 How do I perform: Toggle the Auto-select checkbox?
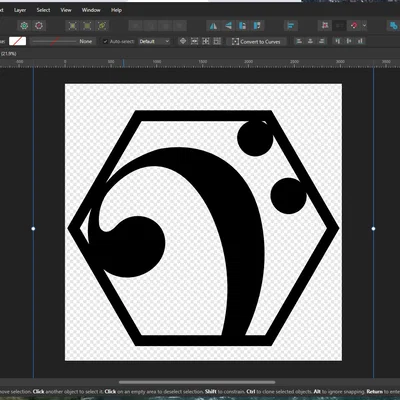click(x=105, y=41)
